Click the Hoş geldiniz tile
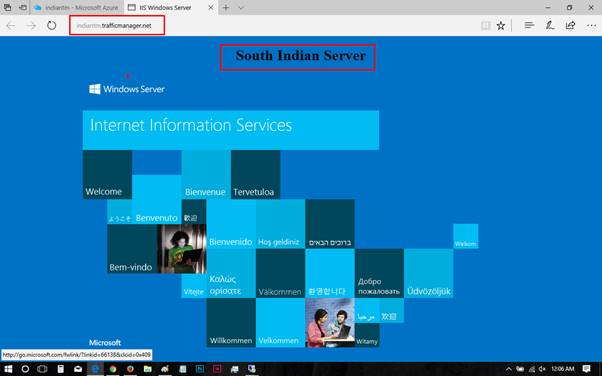Image resolution: width=602 pixels, height=376 pixels. 280,224
